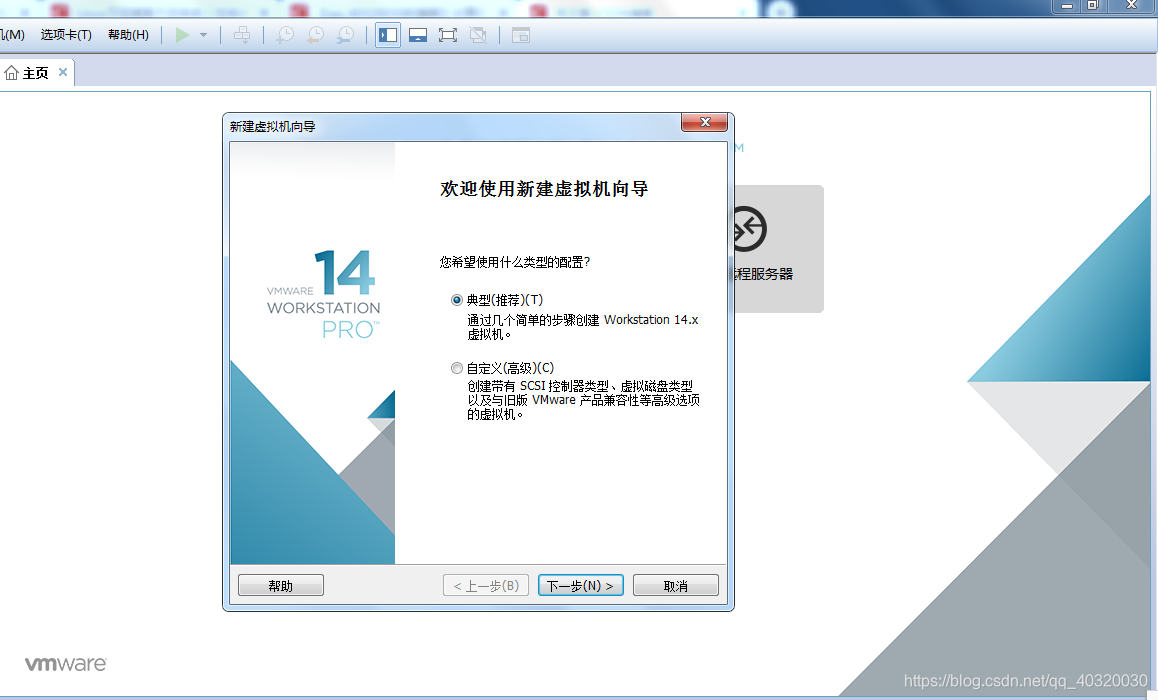Maximize the VMware main window

click(x=1092, y=5)
